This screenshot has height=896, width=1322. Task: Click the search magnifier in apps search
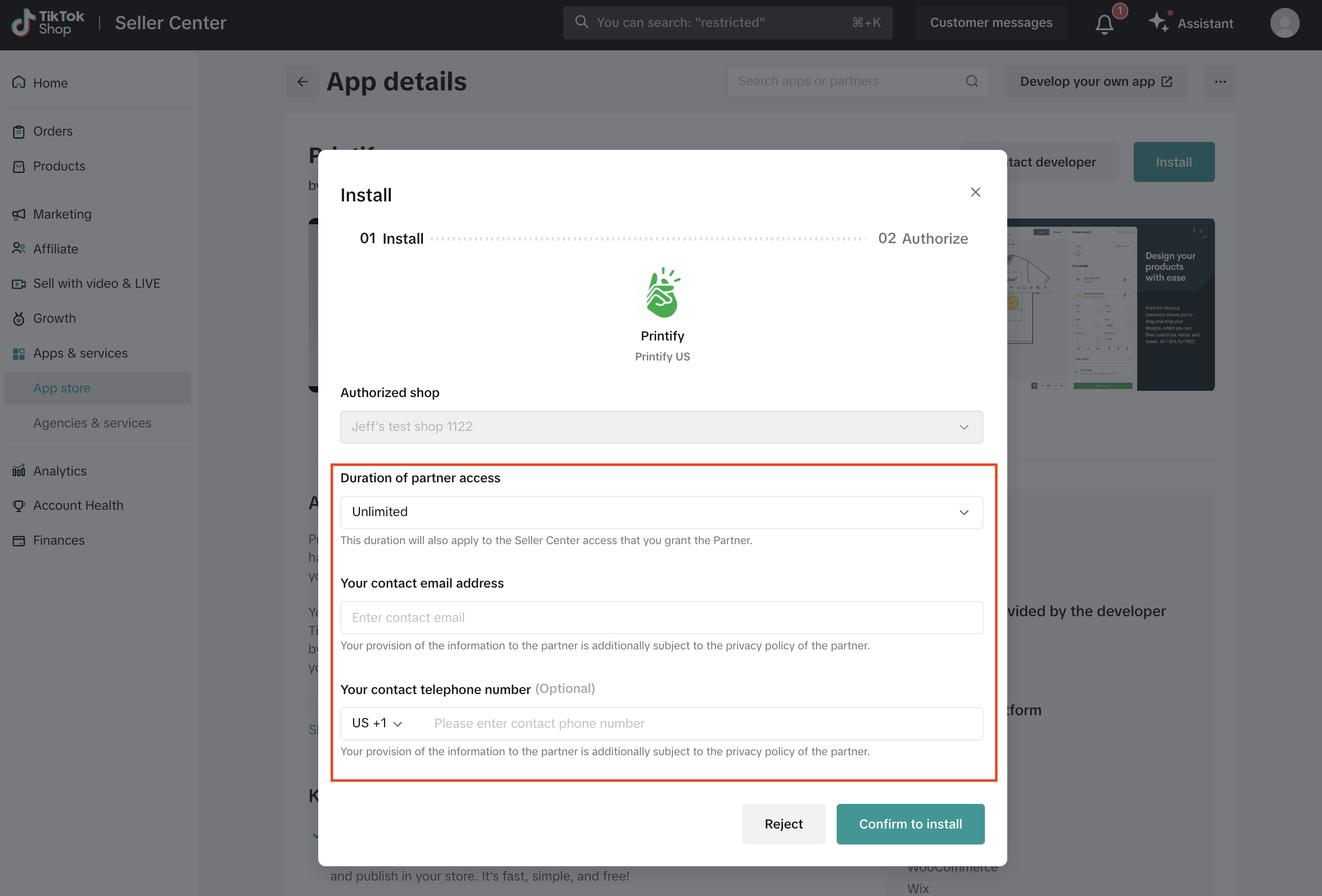pyautogui.click(x=972, y=81)
